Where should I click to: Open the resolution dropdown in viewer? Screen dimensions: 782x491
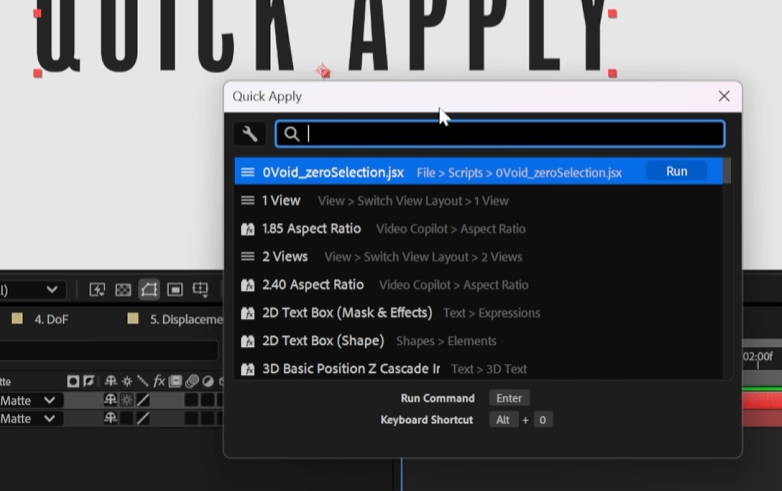click(x=31, y=290)
